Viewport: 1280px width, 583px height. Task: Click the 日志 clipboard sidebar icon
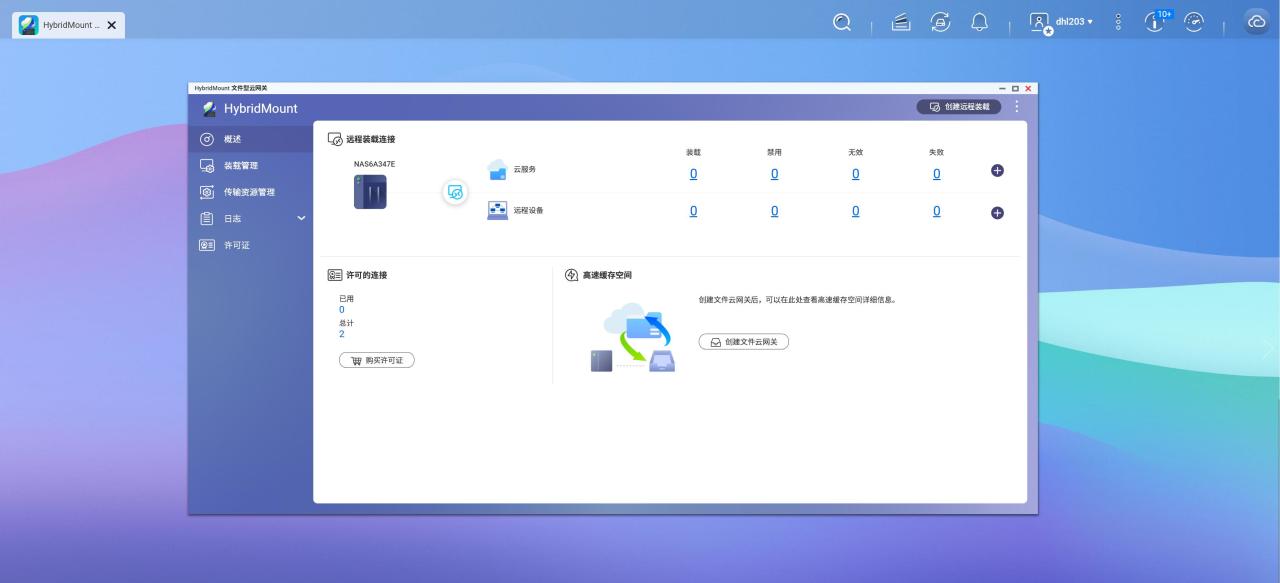[x=207, y=218]
